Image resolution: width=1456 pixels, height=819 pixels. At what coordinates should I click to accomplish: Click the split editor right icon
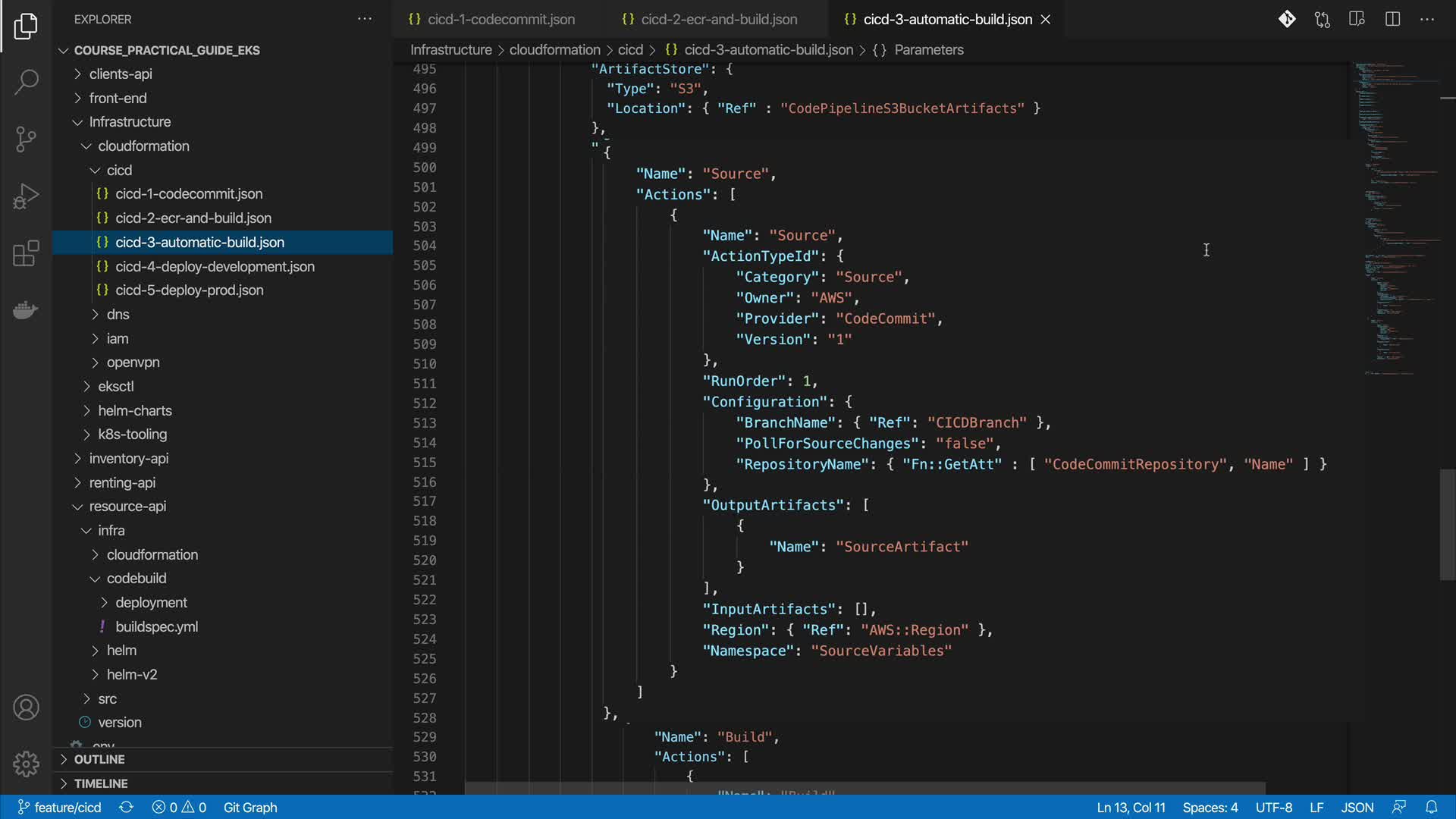1392,19
